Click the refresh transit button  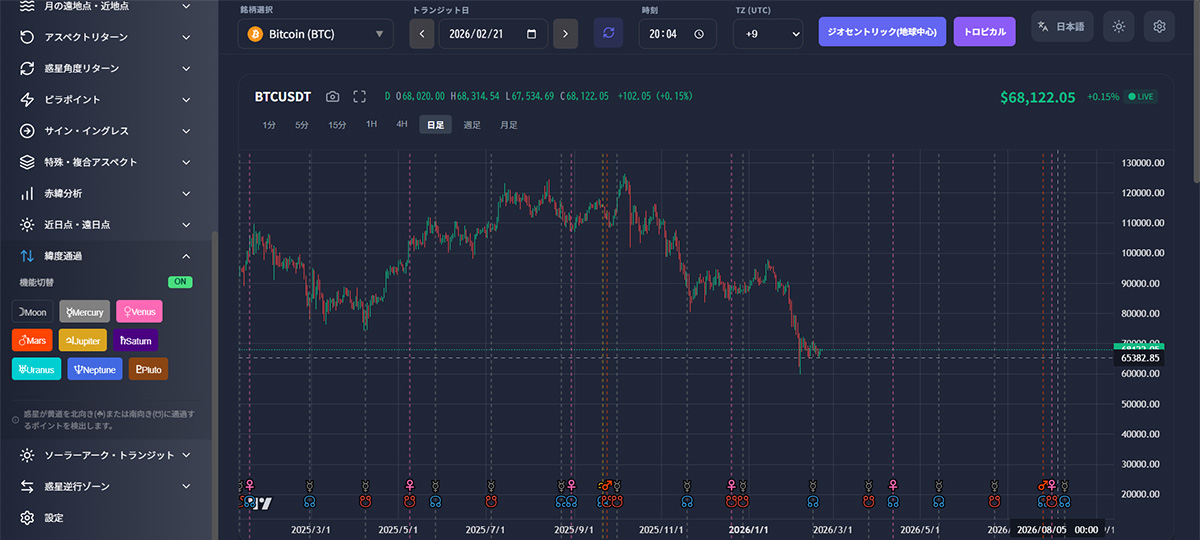(x=608, y=33)
